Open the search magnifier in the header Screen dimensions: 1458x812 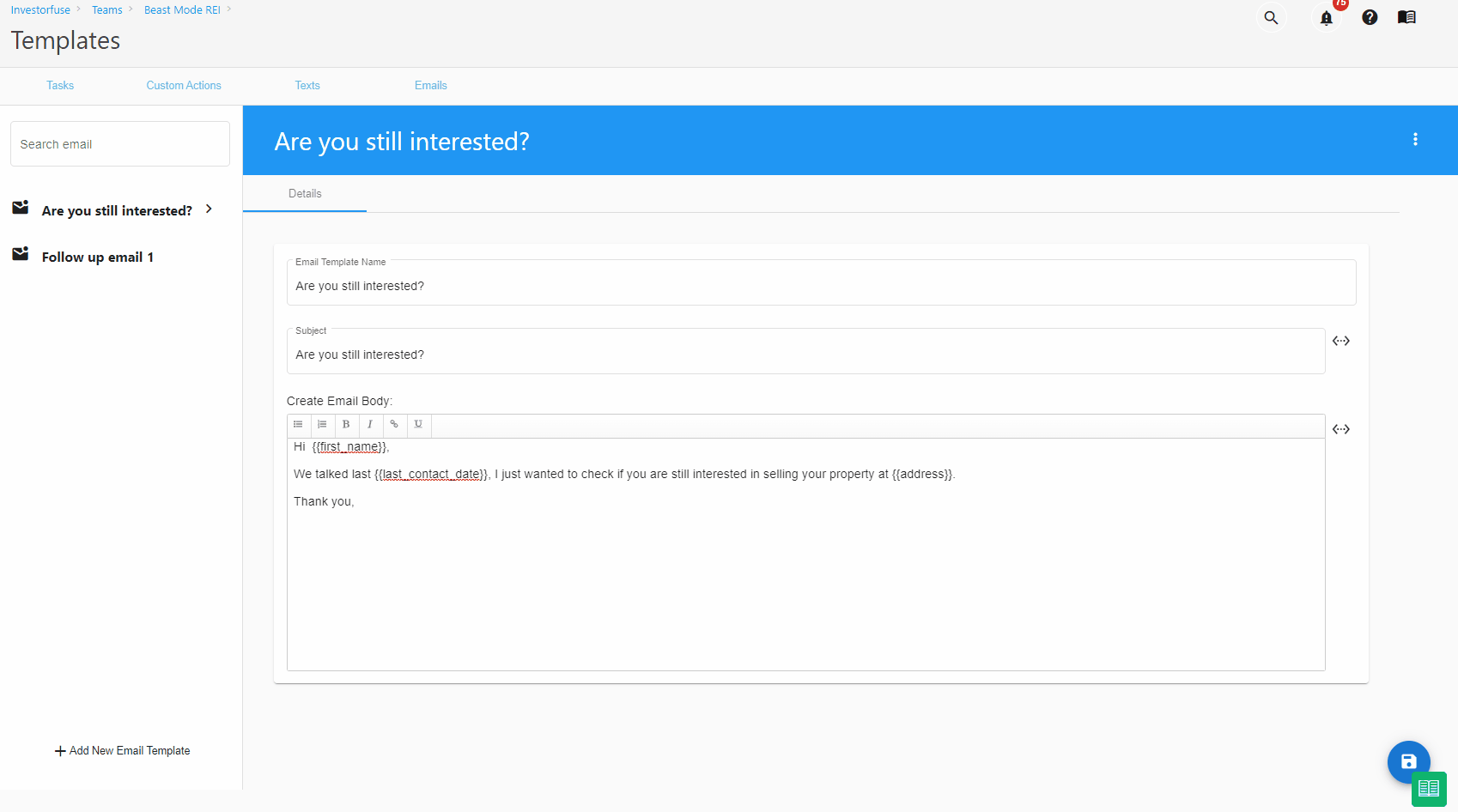pos(1271,17)
